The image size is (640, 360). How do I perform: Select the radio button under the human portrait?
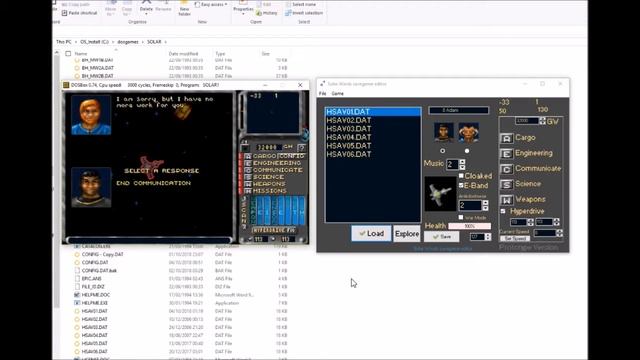[442, 151]
